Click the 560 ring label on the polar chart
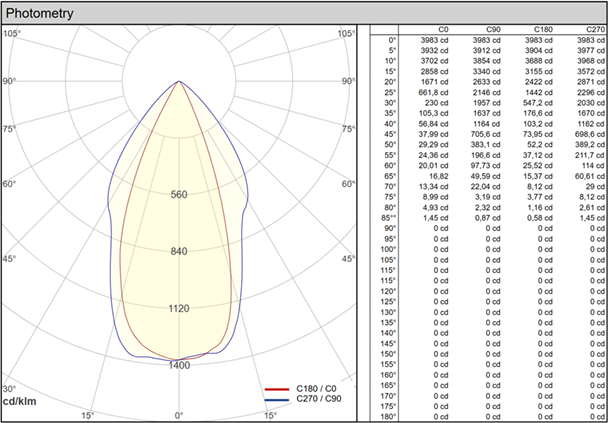Image resolution: width=608 pixels, height=423 pixels. (x=179, y=194)
